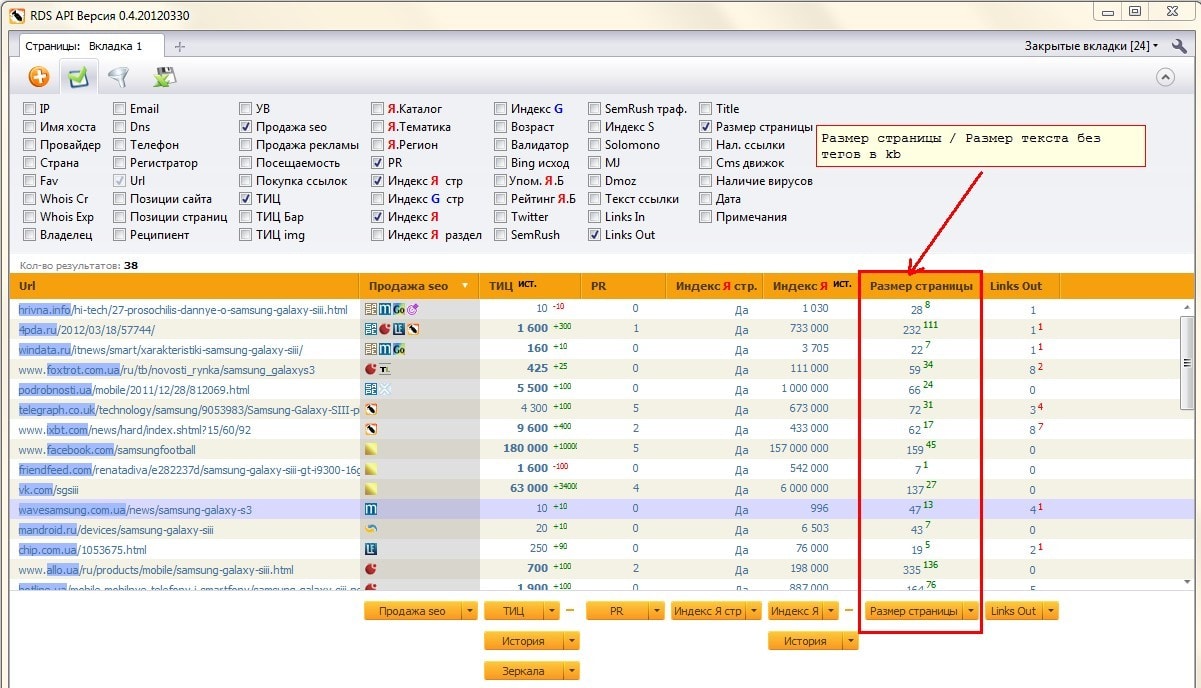Open the funnel filter tool
Viewport: 1201px width, 688px height.
click(x=119, y=77)
